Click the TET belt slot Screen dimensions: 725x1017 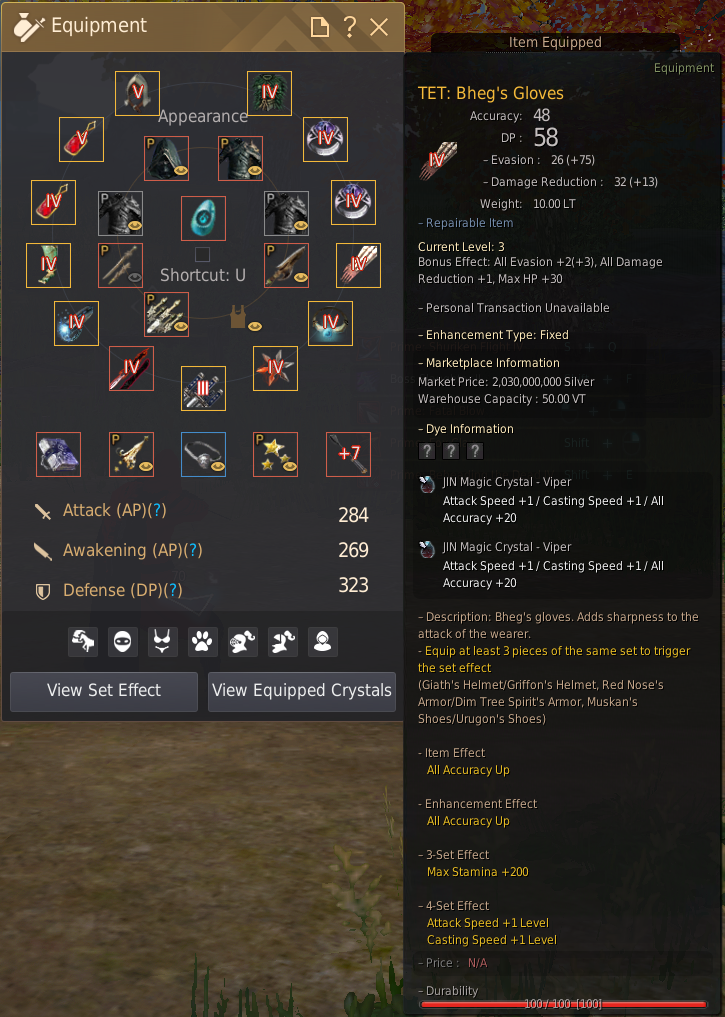[76, 324]
